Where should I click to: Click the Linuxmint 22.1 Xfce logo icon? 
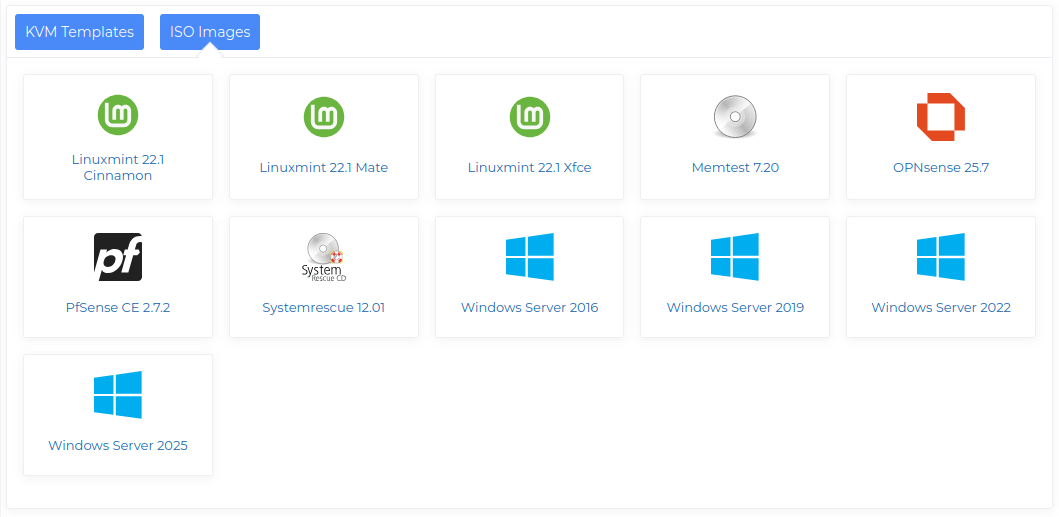[x=530, y=116]
